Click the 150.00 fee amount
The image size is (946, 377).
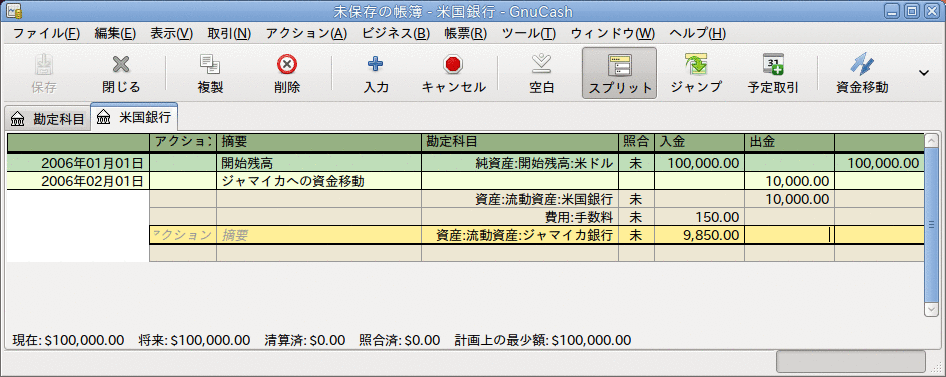pos(699,217)
